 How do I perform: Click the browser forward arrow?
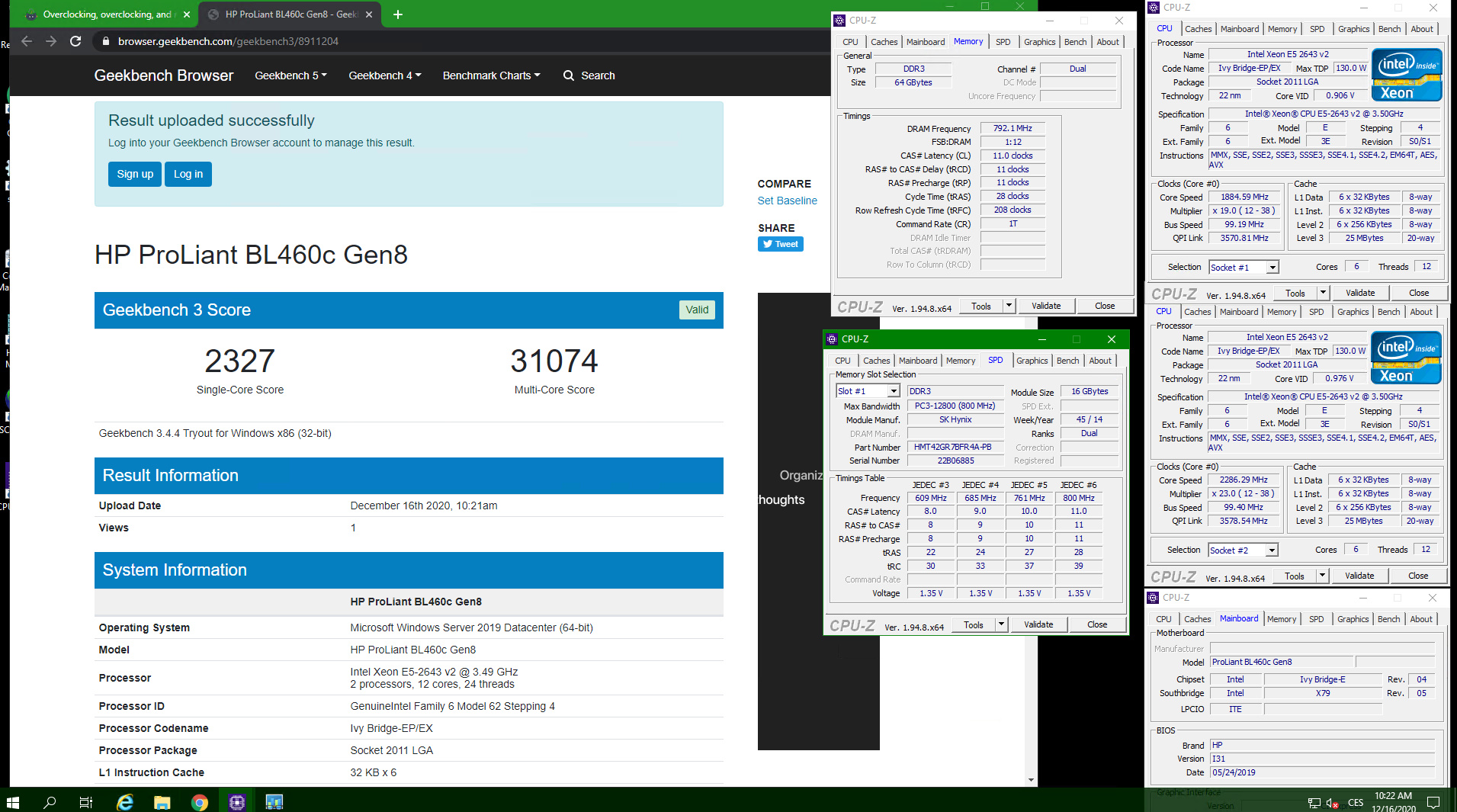point(51,41)
